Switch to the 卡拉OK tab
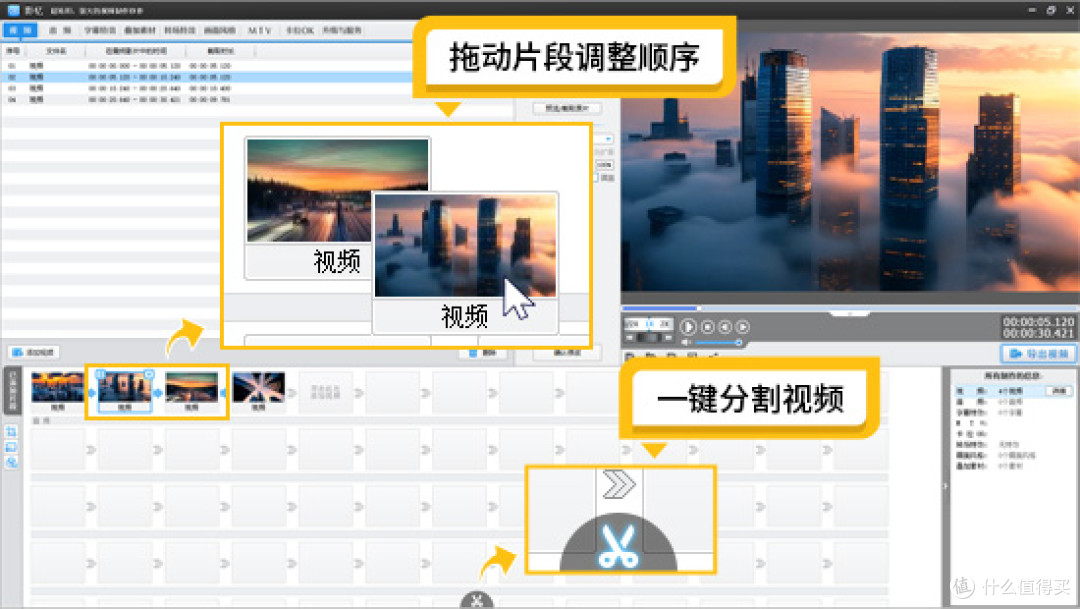The height and width of the screenshot is (609, 1080). pyautogui.click(x=300, y=30)
